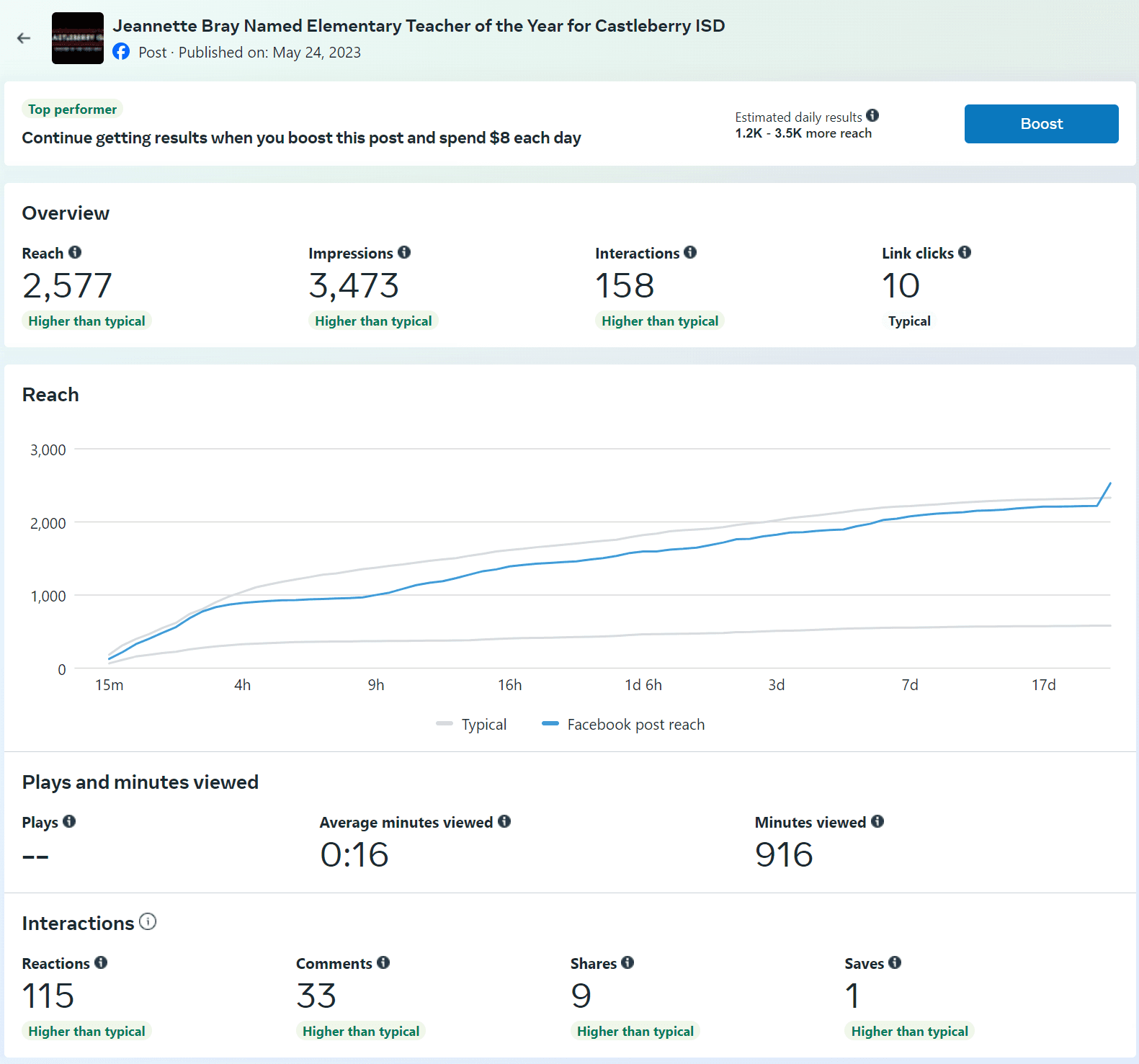Click the Shares info icon
Image resolution: width=1139 pixels, height=1064 pixels.
pyautogui.click(x=627, y=962)
